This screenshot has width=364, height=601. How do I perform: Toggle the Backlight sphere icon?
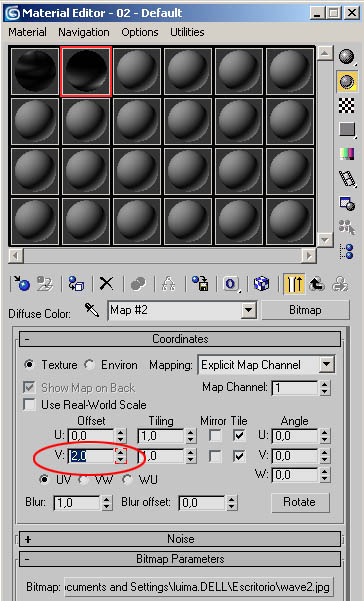[x=347, y=82]
